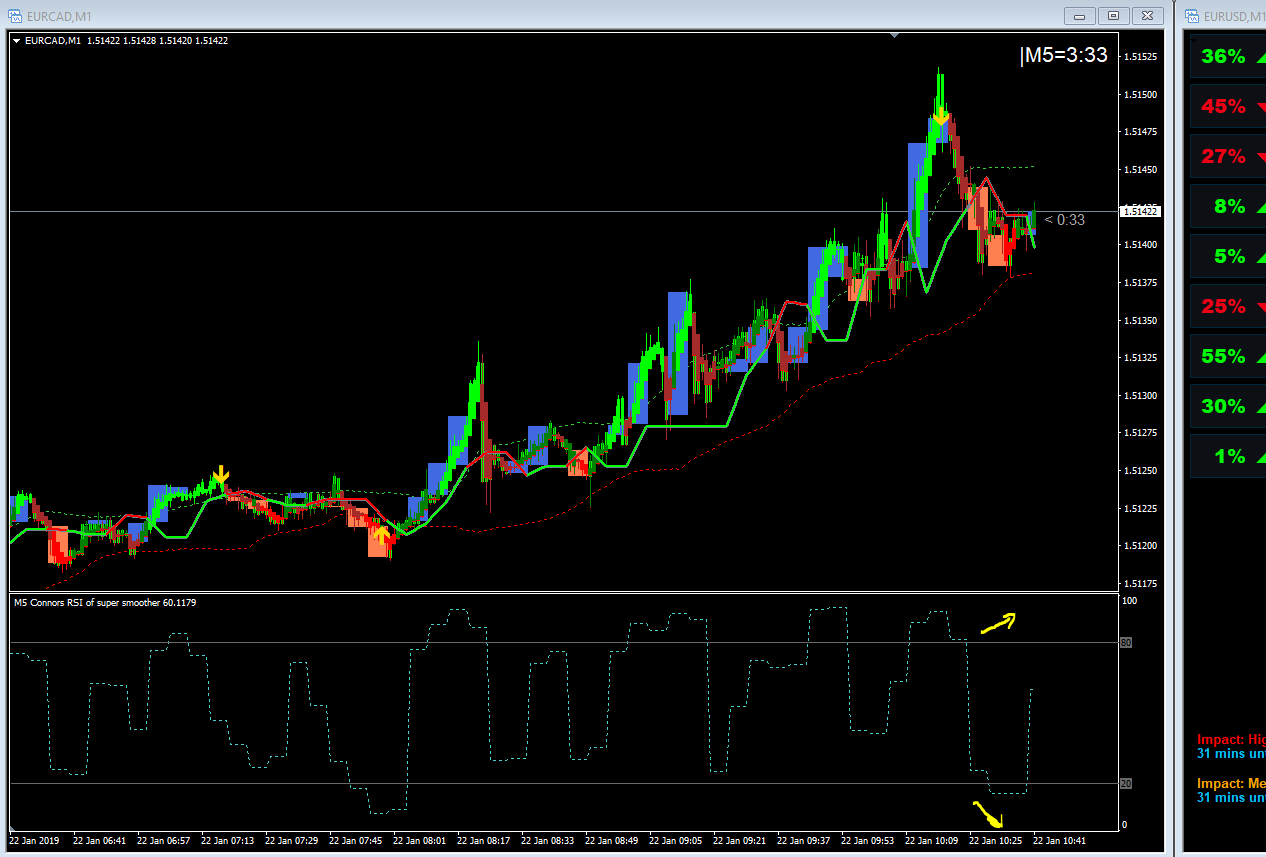Click the red 45% strength meter cell
The image size is (1266, 857).
[1226, 106]
